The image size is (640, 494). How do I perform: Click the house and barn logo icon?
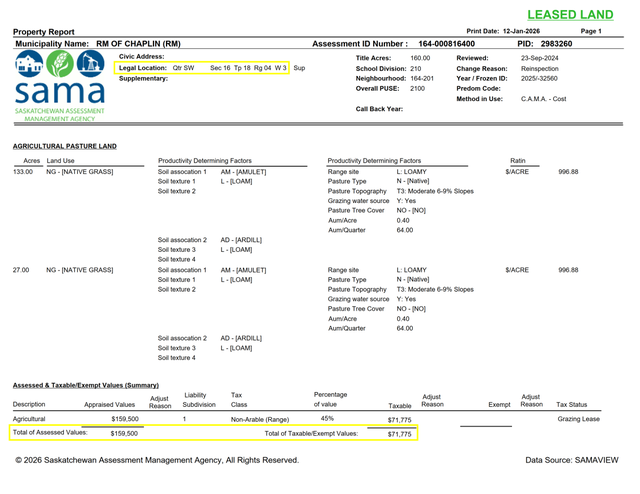coord(24,67)
